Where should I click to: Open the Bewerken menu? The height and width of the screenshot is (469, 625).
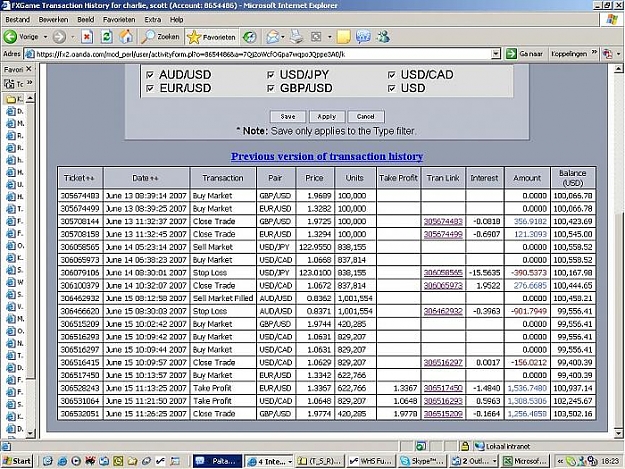pos(53,20)
